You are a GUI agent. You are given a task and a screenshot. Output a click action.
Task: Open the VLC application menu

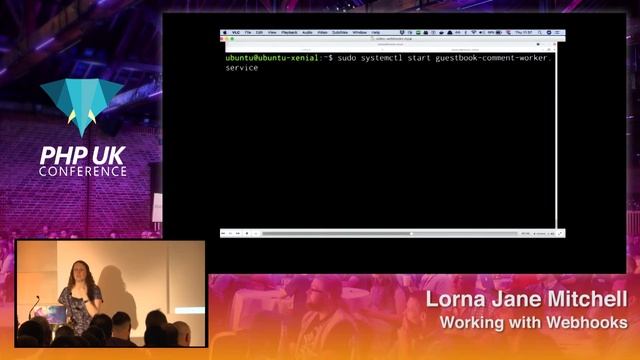pyautogui.click(x=236, y=32)
